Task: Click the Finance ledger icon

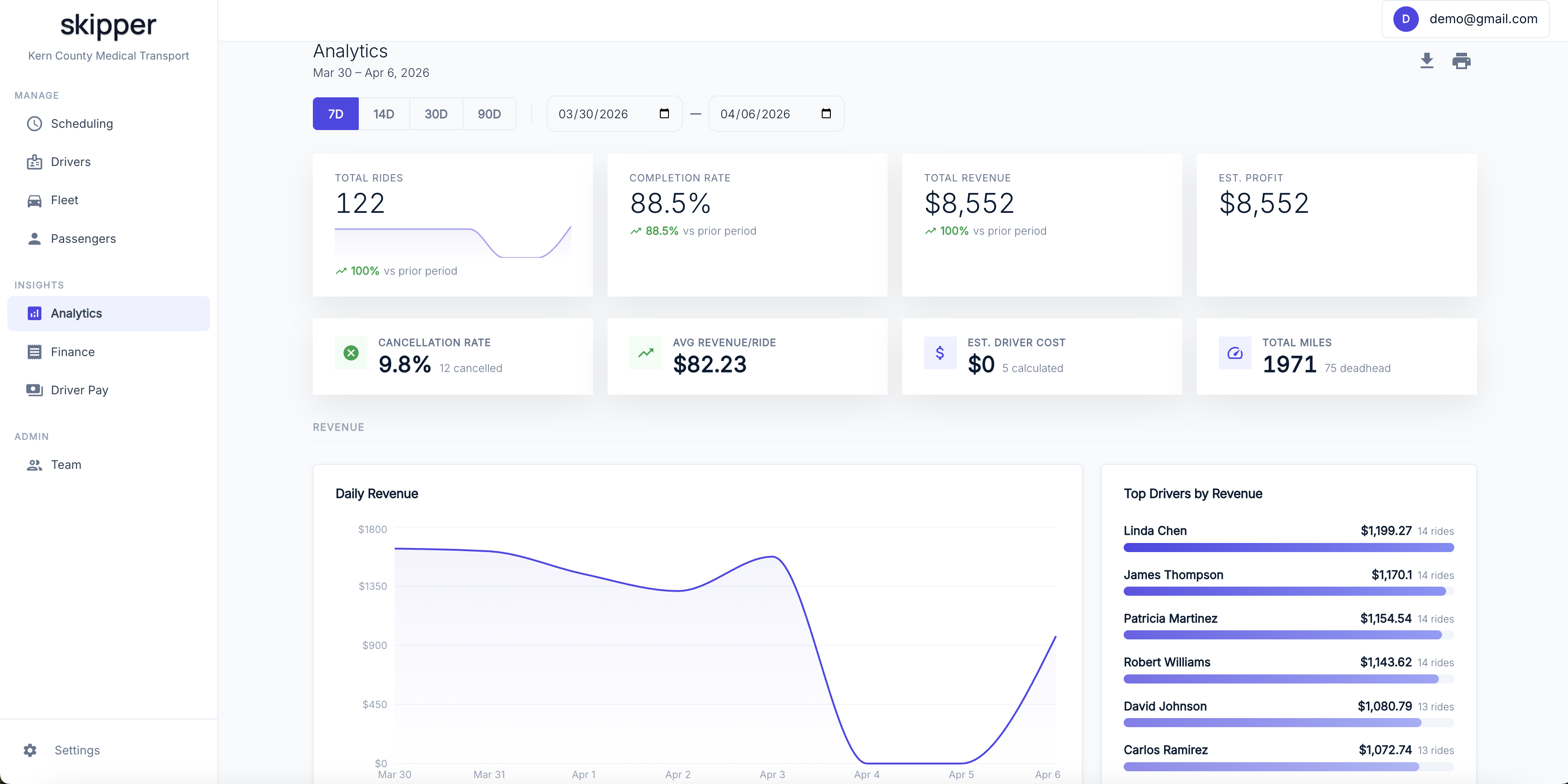Action: point(34,352)
